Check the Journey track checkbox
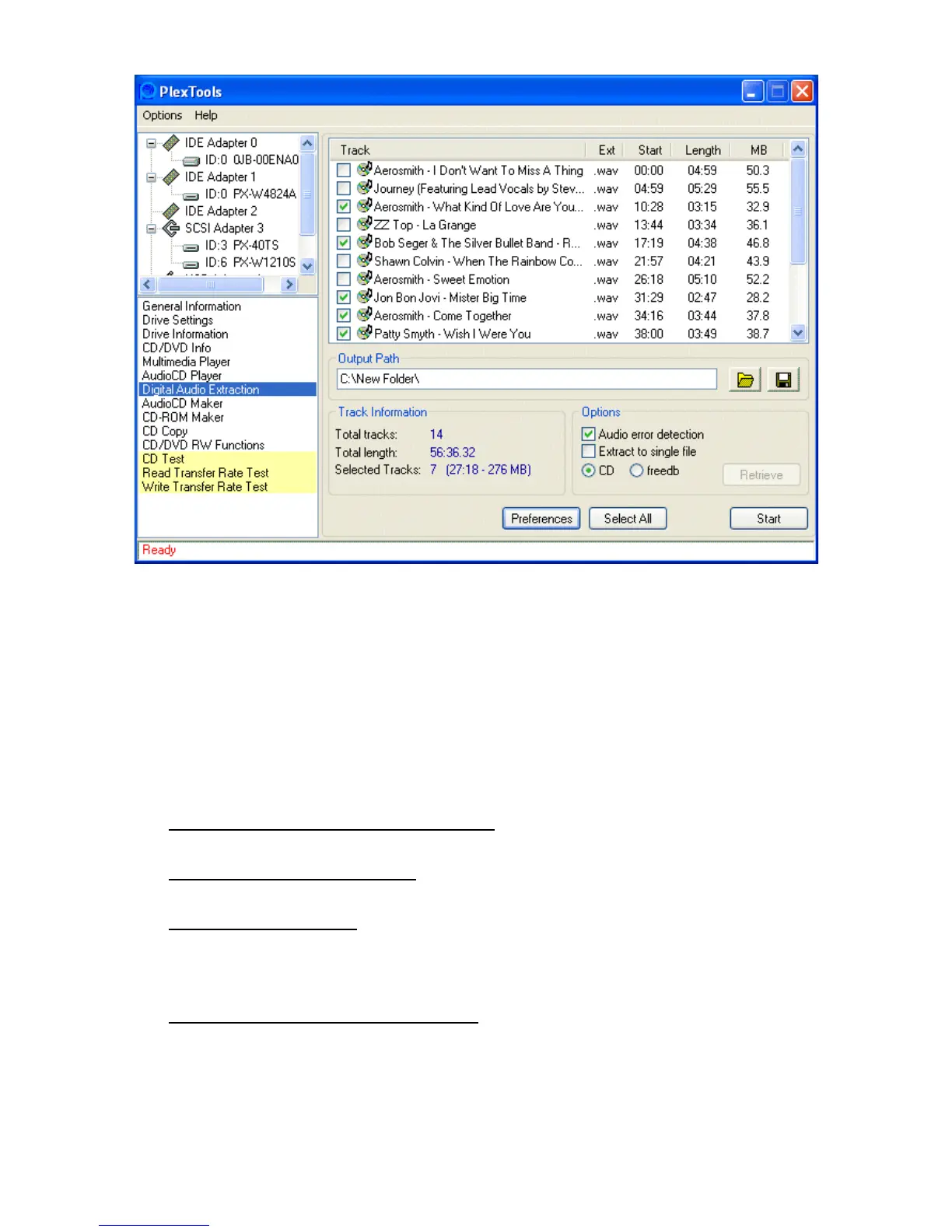952x1232 pixels. coord(343,188)
